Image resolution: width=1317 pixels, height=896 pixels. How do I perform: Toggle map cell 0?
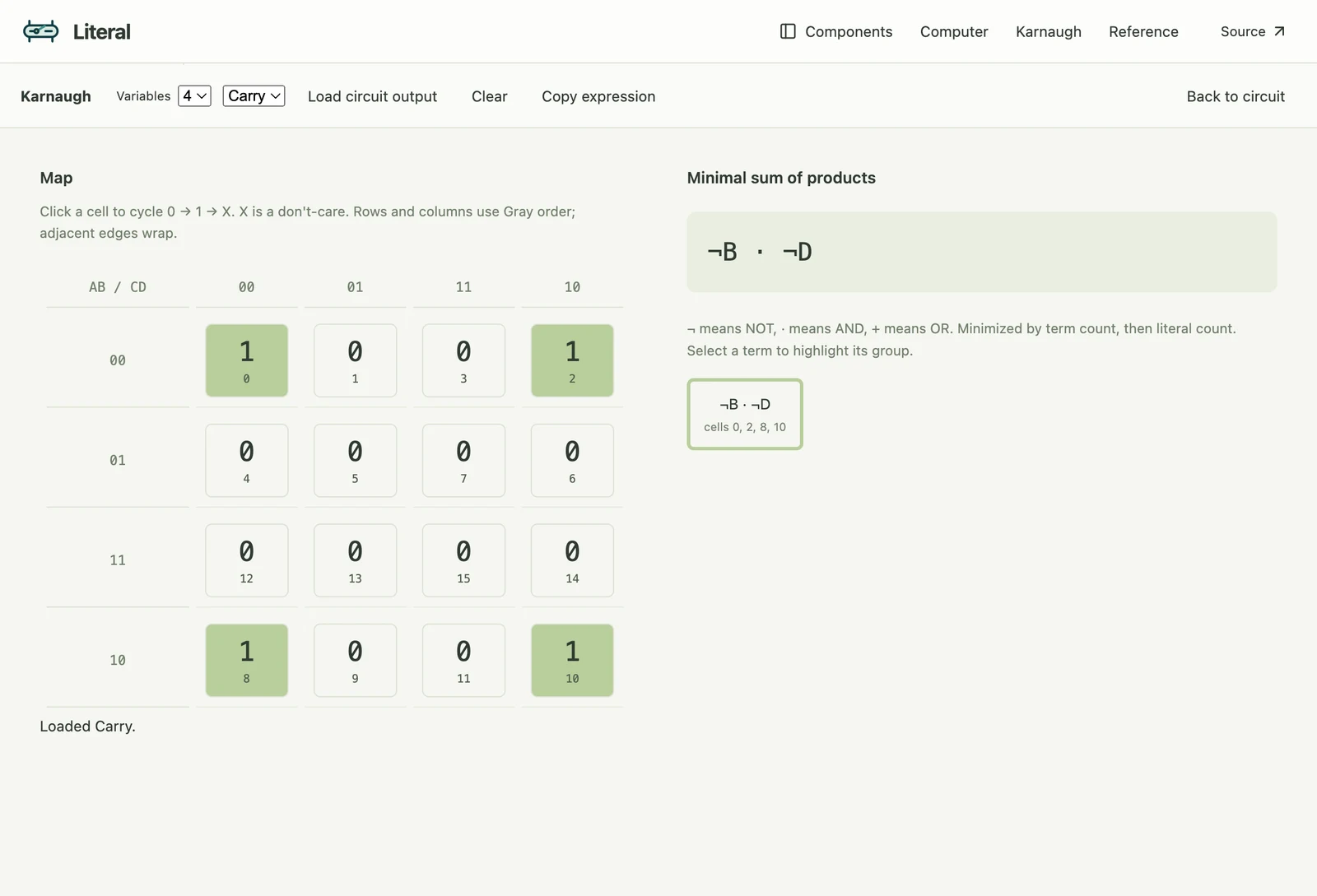click(246, 360)
